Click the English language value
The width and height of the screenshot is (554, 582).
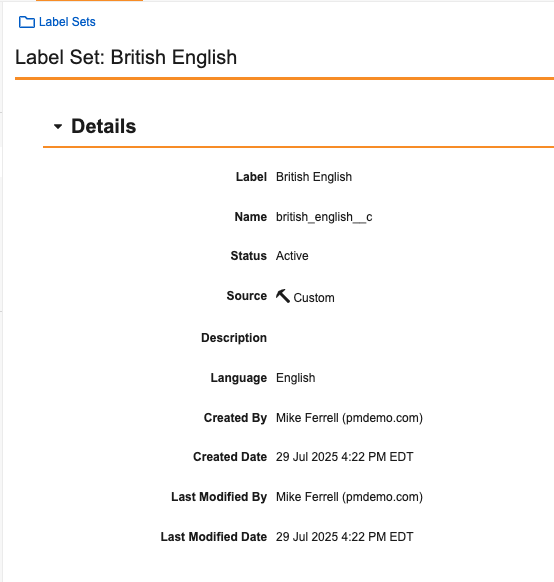tap(295, 378)
